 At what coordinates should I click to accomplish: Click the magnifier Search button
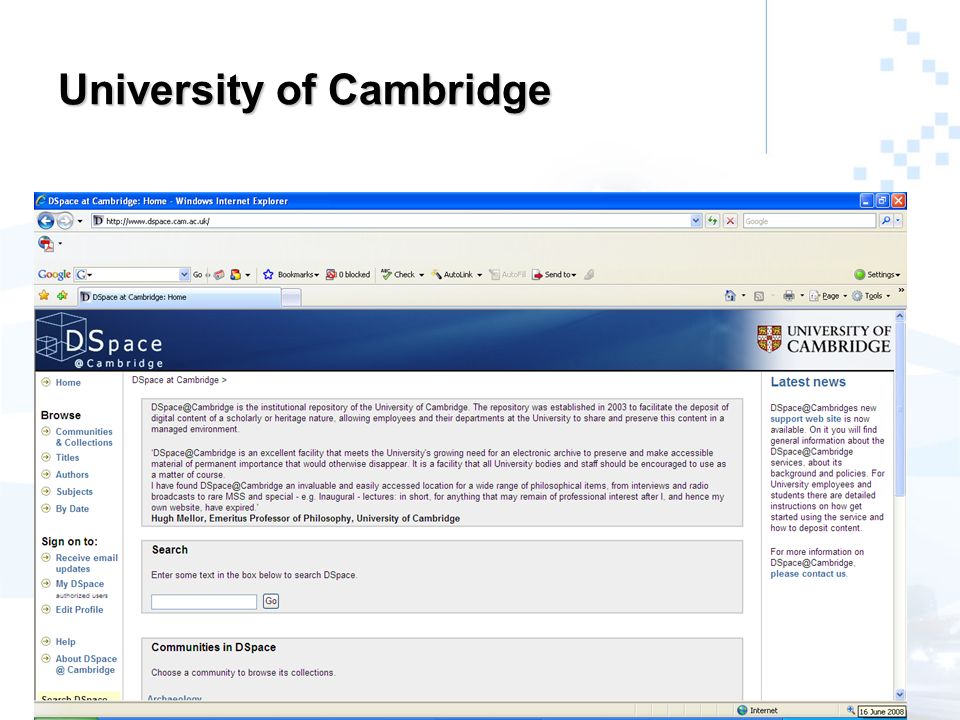coord(885,220)
